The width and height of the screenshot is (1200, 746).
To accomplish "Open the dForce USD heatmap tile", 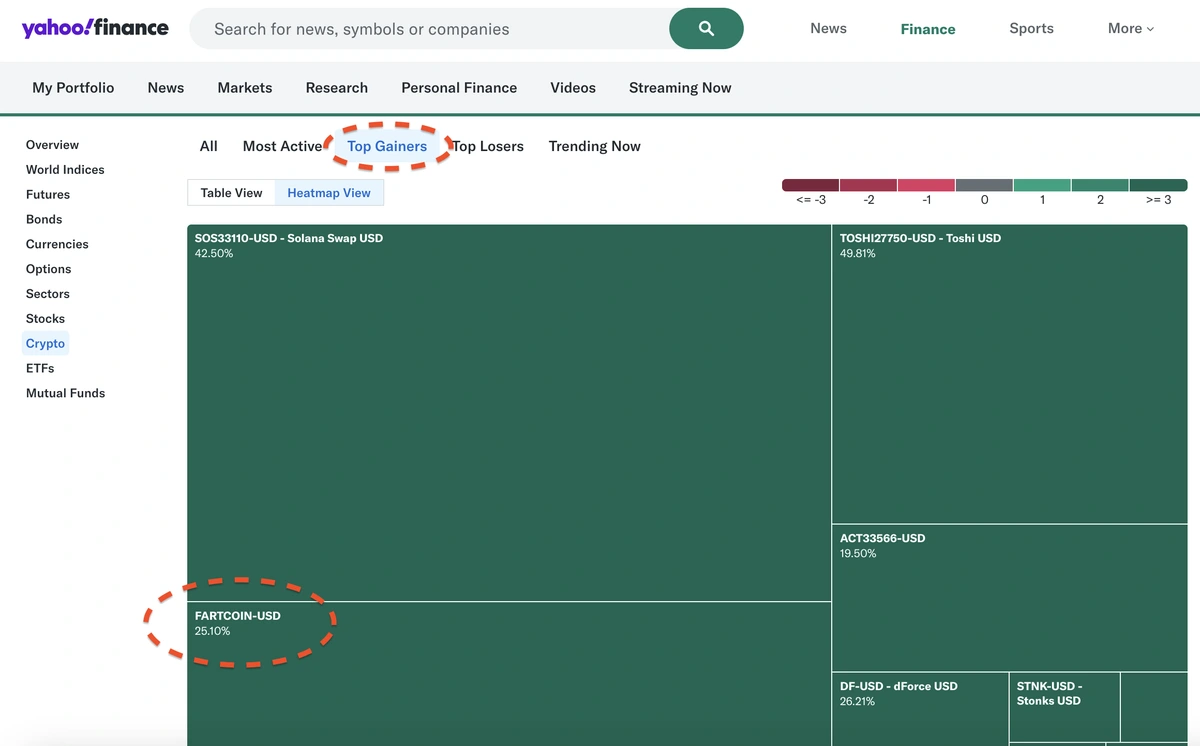I will pos(920,709).
